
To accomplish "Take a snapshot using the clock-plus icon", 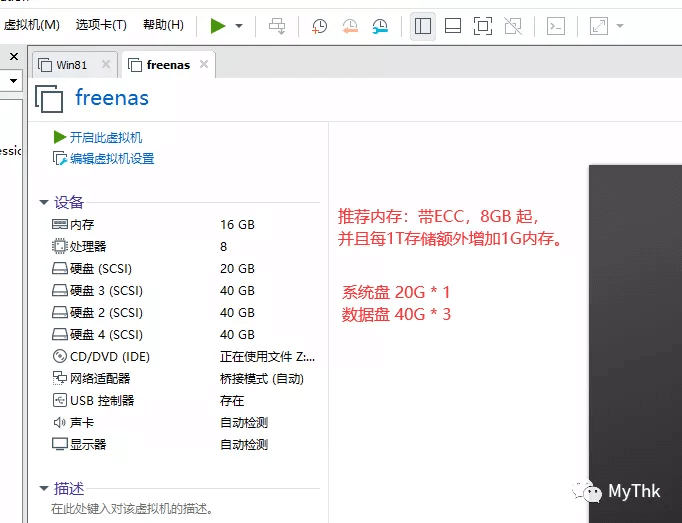I will tap(319, 26).
